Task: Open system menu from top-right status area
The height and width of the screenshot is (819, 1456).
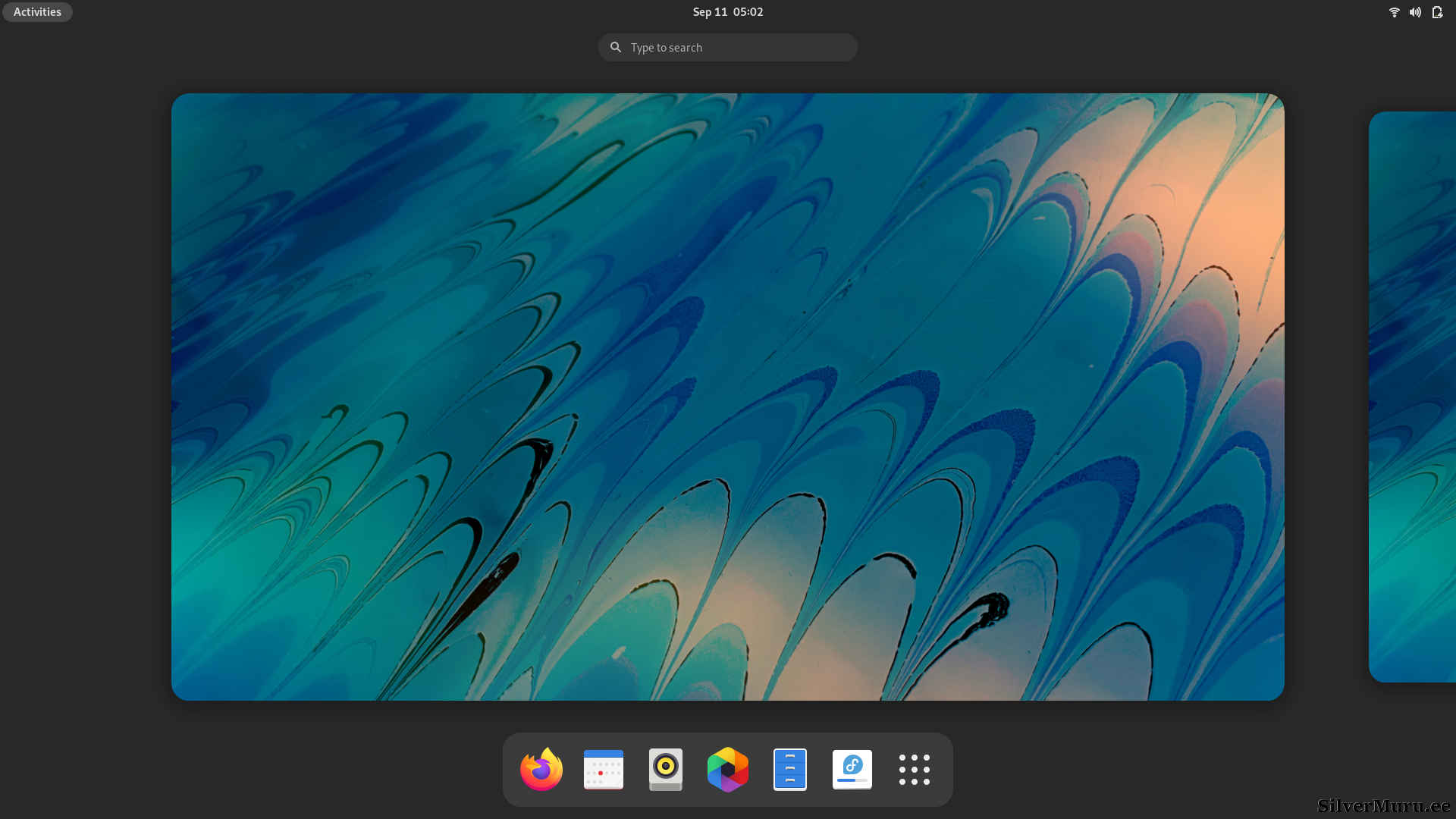Action: 1415,12
